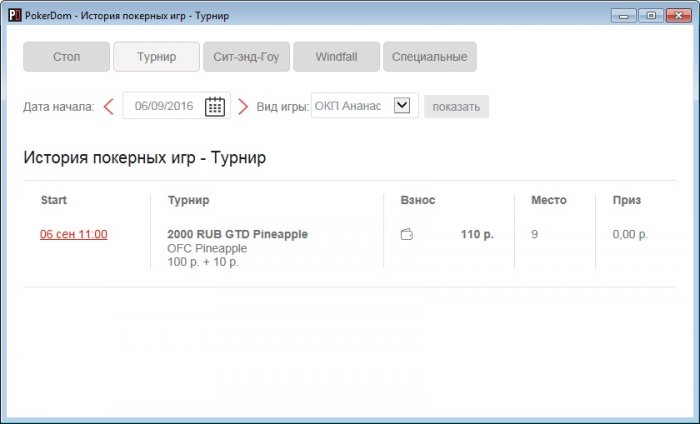Select the 2000 RUB GTD Pineapple title
This screenshot has width=700, height=424.
238,234
